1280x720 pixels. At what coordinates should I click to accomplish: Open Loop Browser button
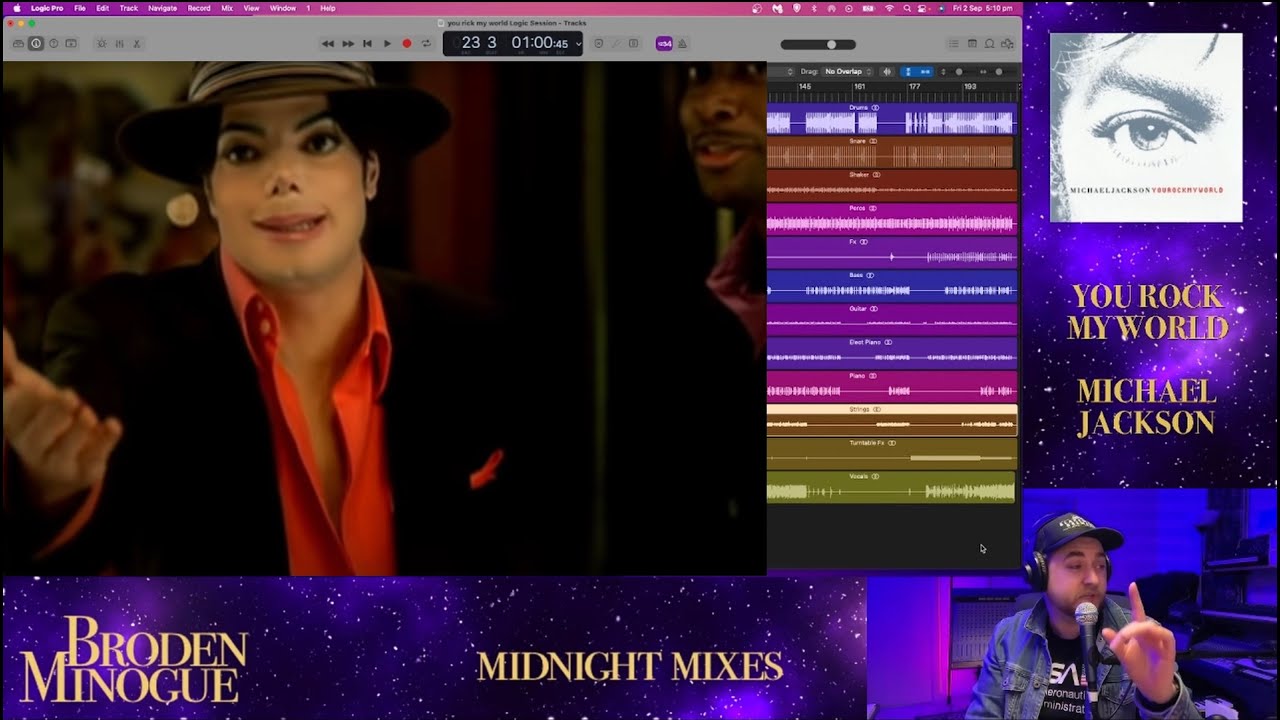coord(989,44)
